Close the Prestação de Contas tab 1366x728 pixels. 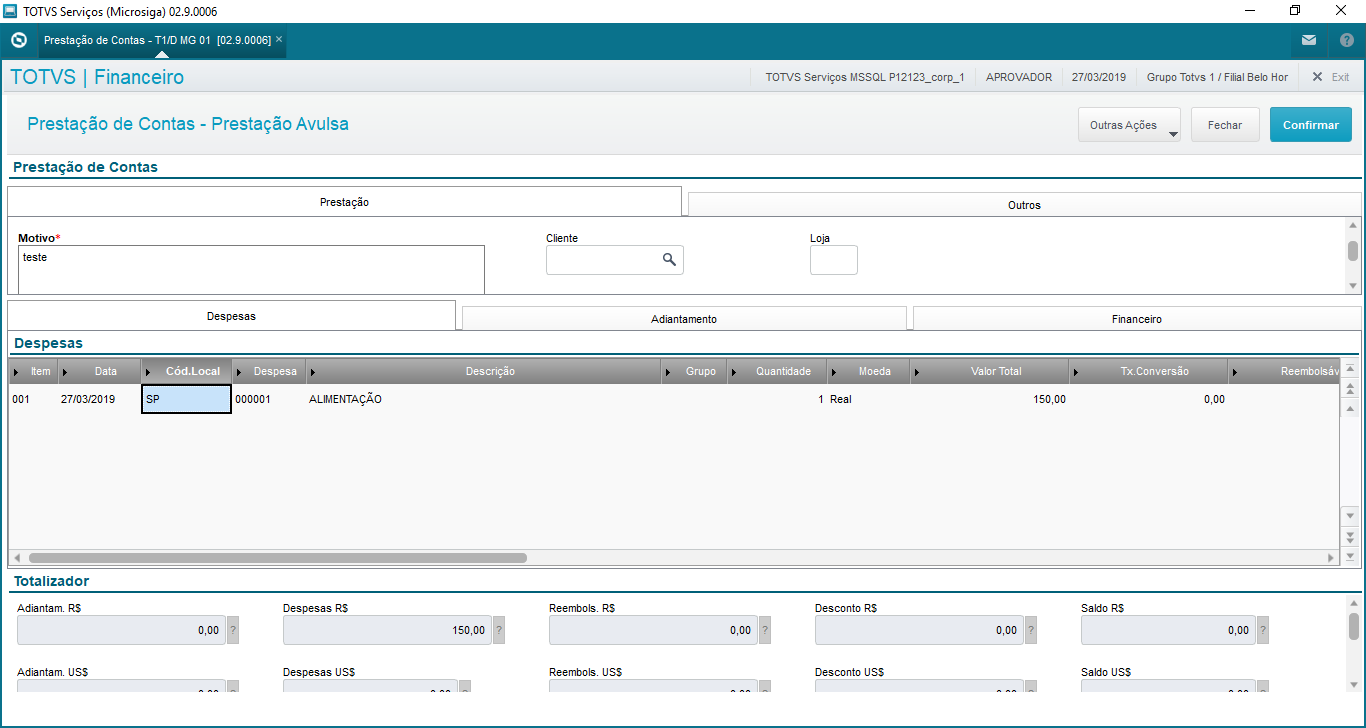coord(279,39)
